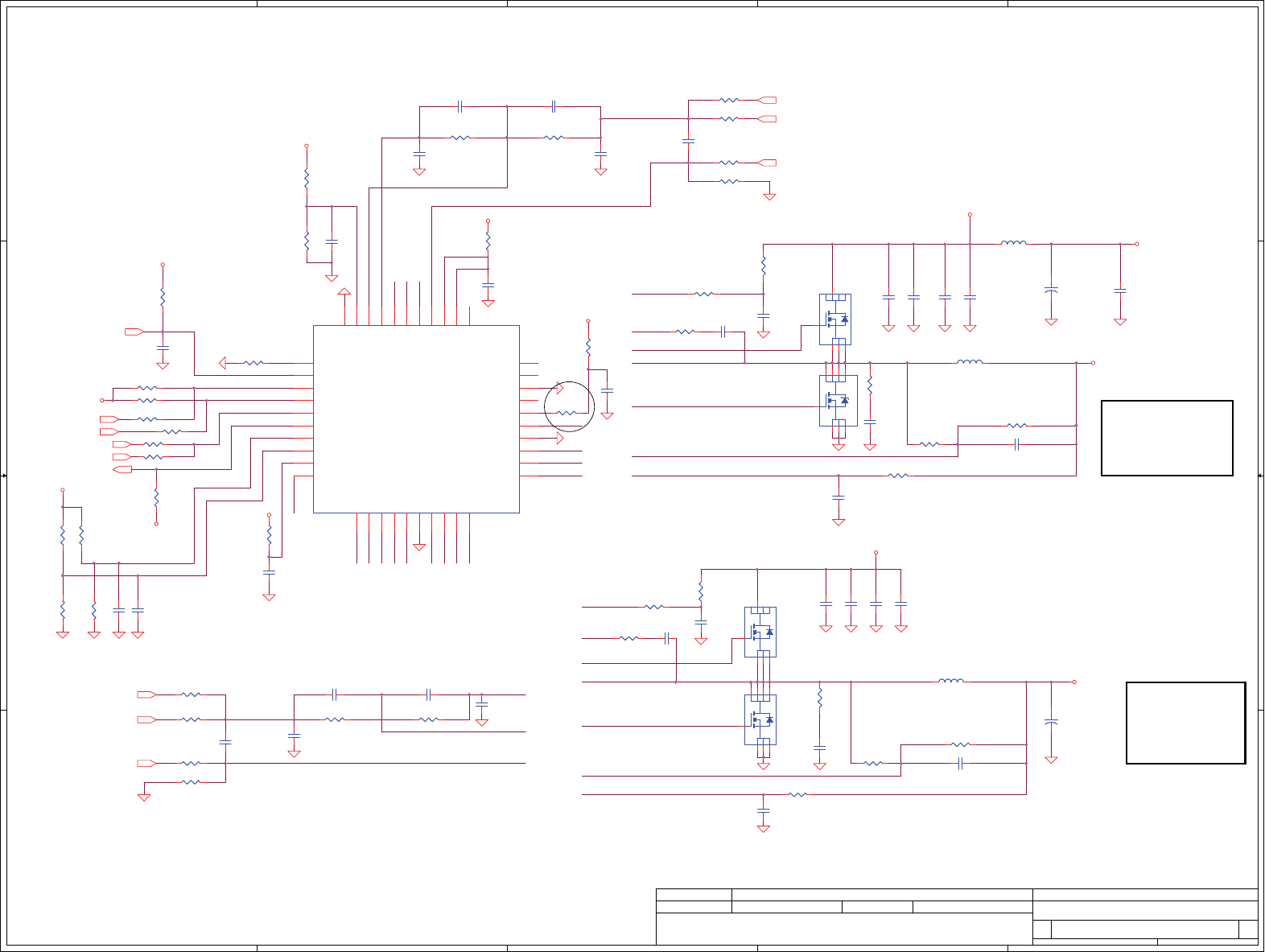The height and width of the screenshot is (952, 1265).
Task: Select upward power arrow above IC's top-left pin
Action: click(x=344, y=291)
